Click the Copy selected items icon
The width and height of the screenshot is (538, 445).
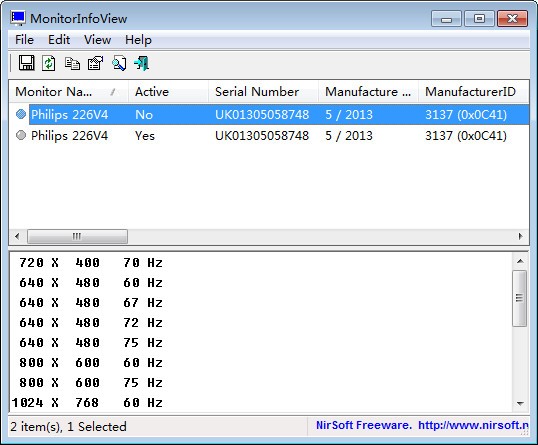[x=72, y=63]
